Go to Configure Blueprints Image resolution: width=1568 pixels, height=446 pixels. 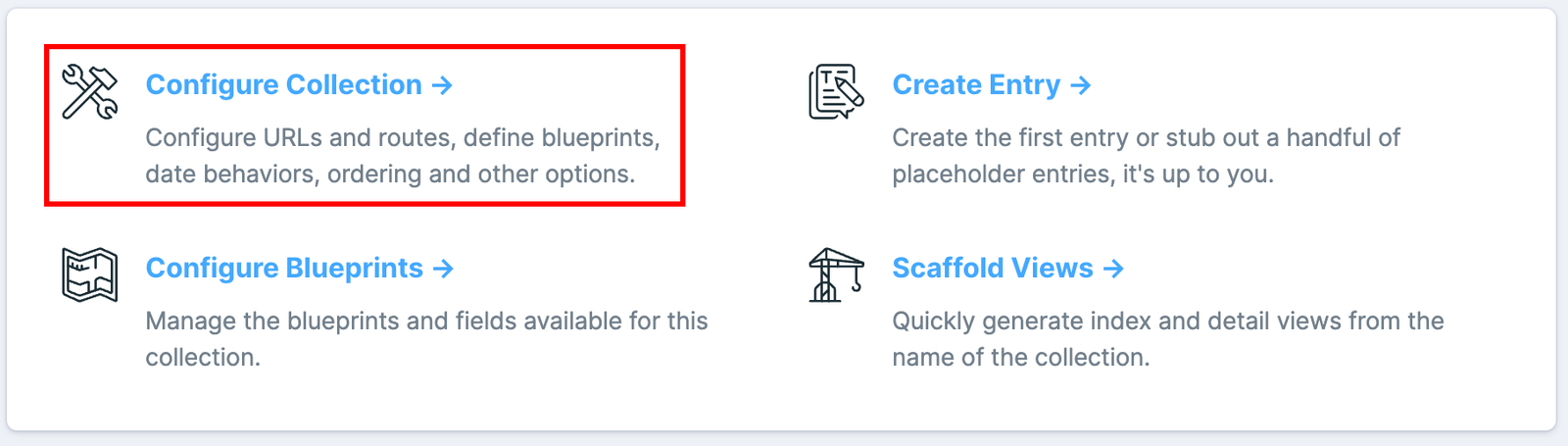coord(284,269)
